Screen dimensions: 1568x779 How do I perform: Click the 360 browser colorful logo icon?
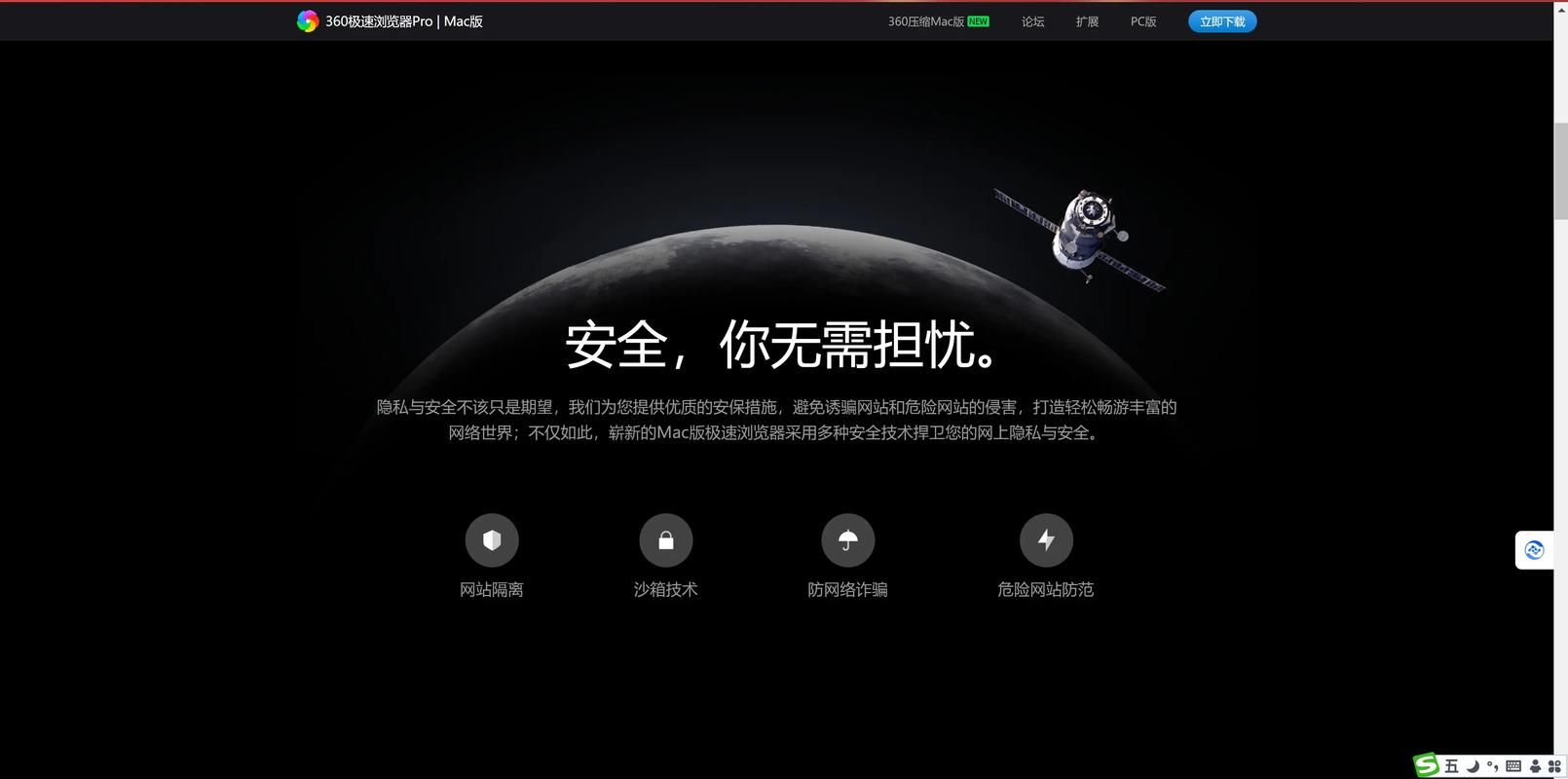pos(307,21)
